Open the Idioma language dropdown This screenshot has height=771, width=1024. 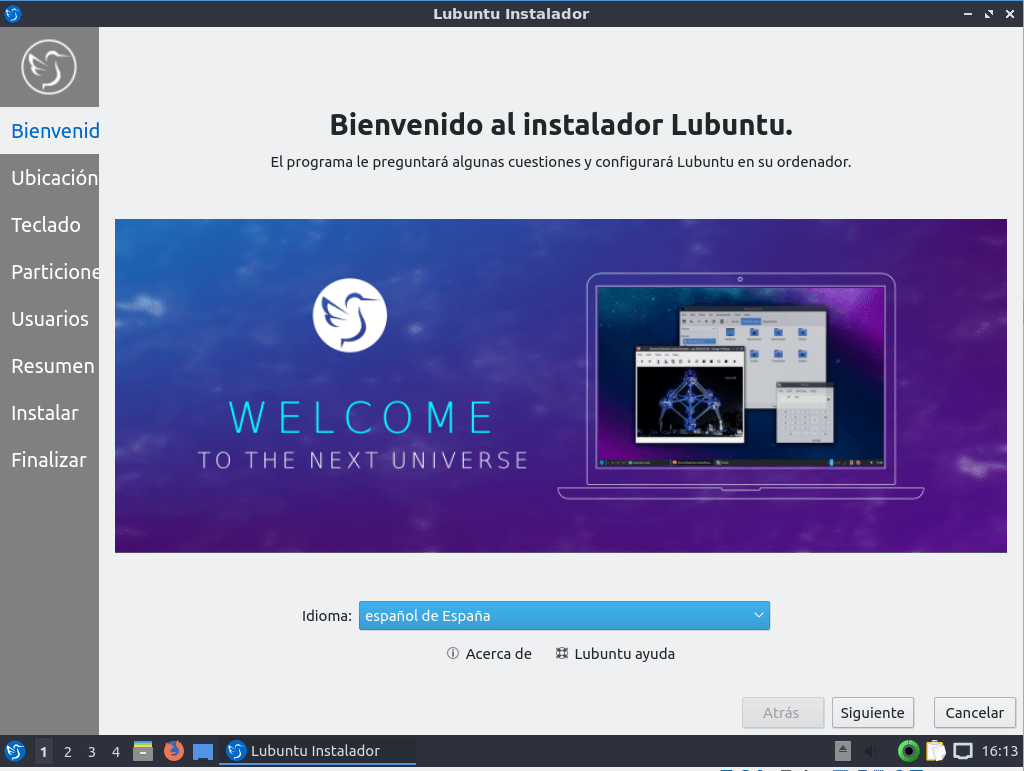[564, 615]
